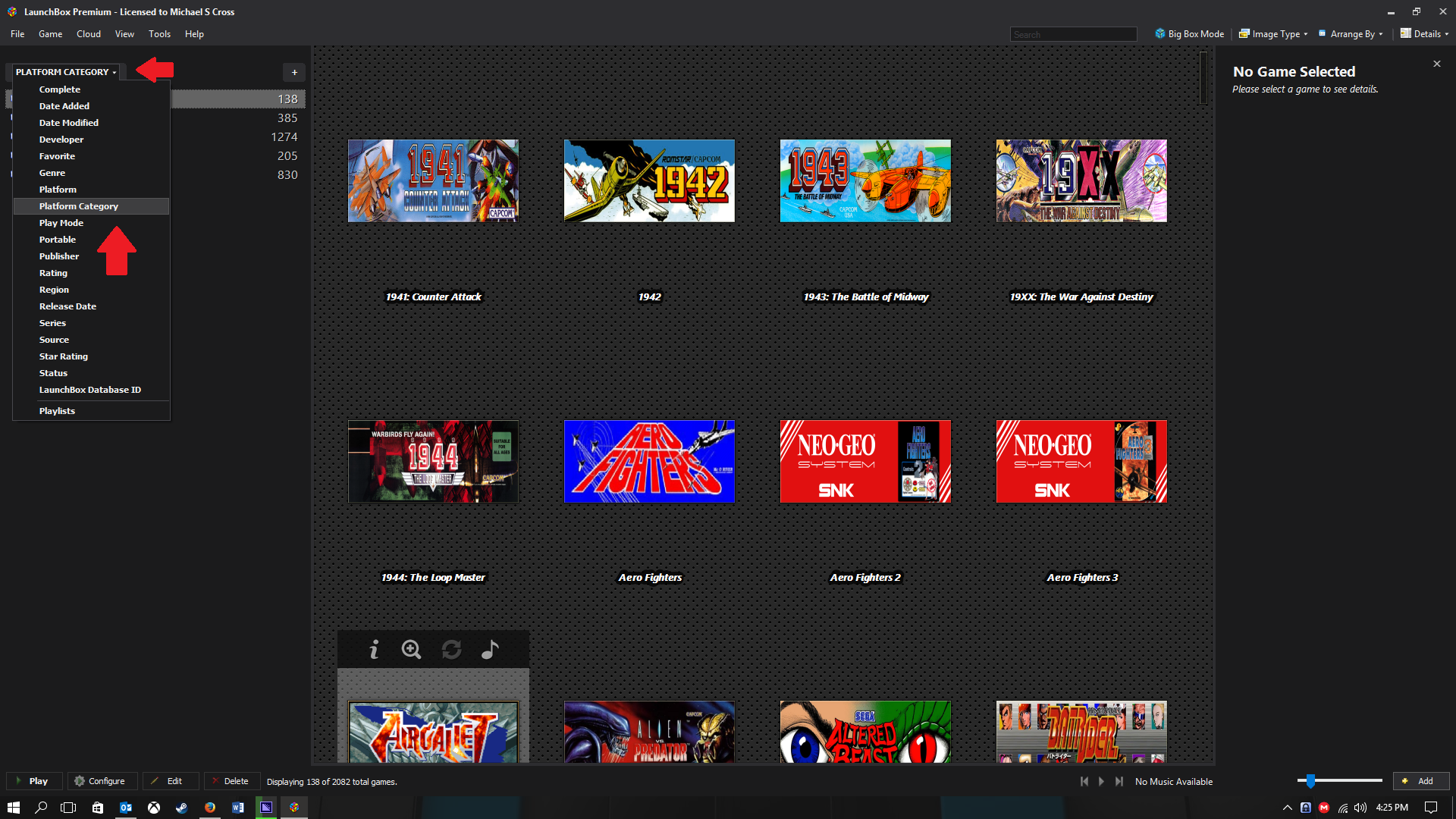The image size is (1456, 819).
Task: Close the No Game Selected details panel
Action: (x=1437, y=64)
